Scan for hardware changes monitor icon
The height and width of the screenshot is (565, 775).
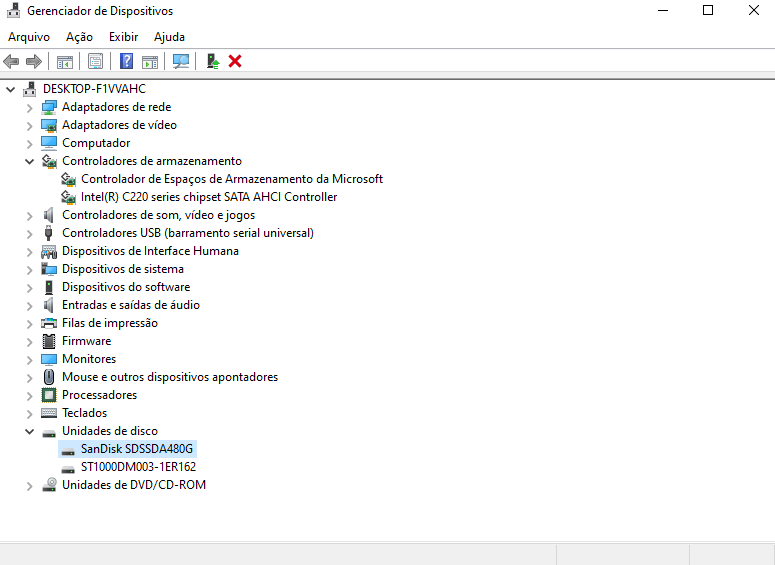coord(181,61)
